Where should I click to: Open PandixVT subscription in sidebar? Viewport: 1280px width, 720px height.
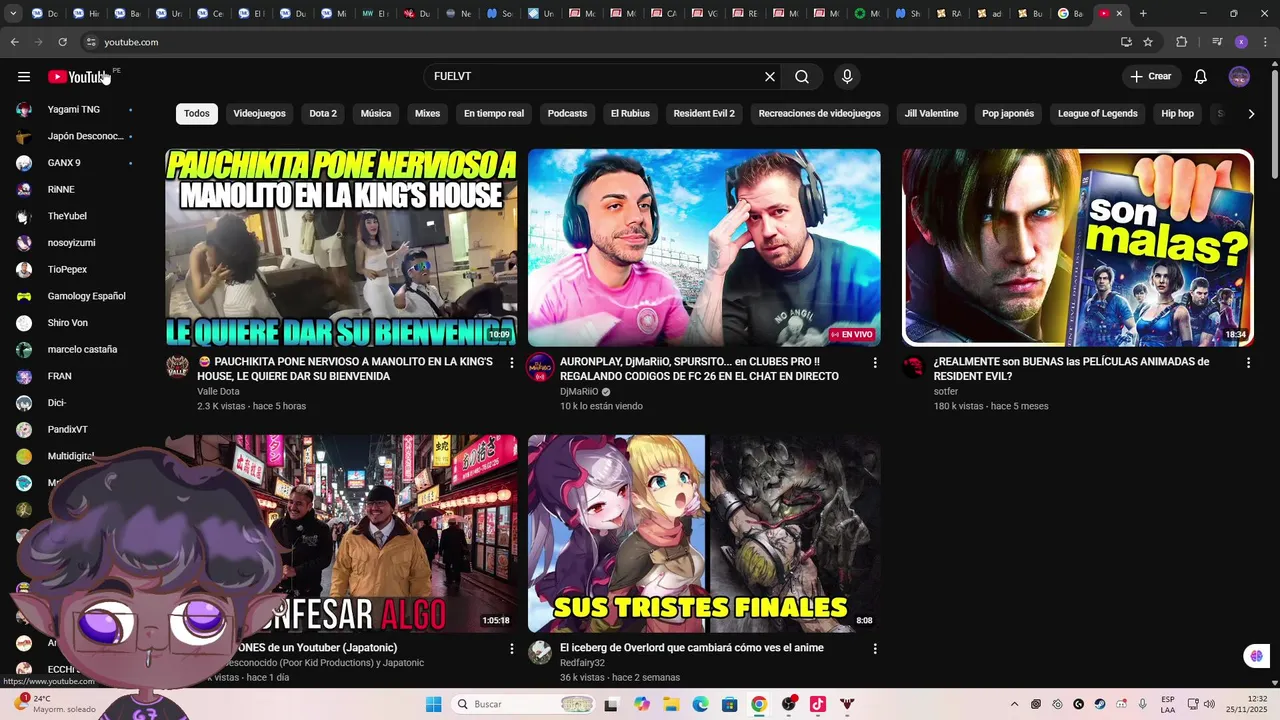tap(75, 430)
